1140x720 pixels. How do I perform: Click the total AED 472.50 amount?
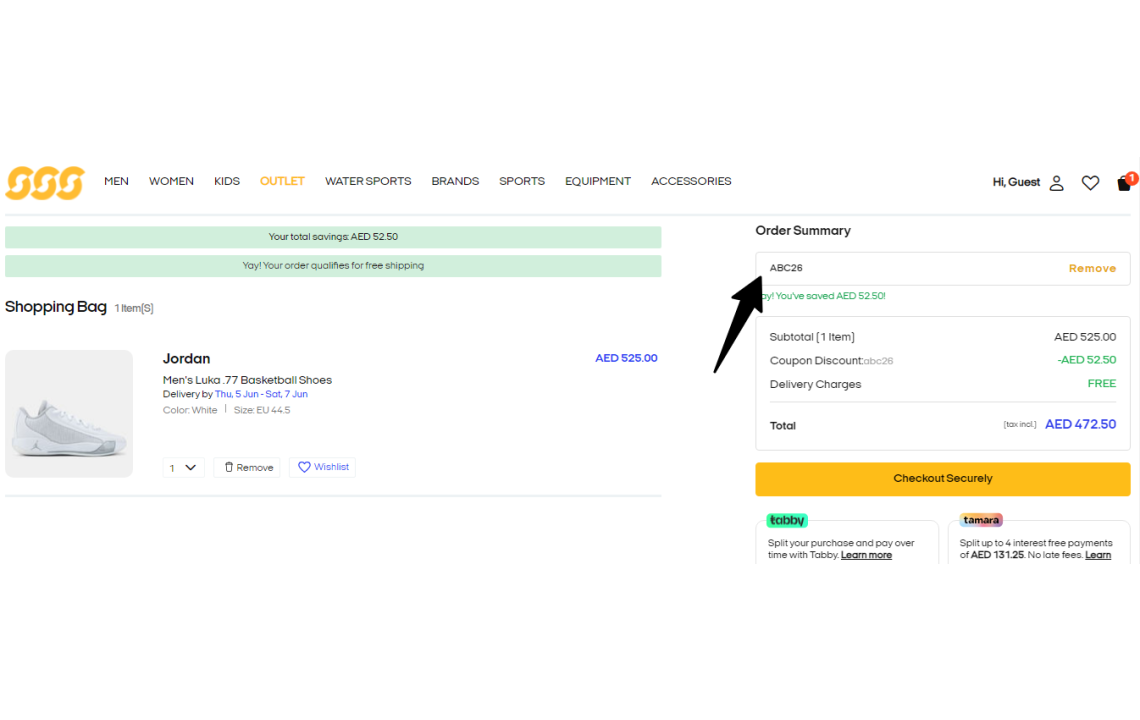(x=1080, y=425)
